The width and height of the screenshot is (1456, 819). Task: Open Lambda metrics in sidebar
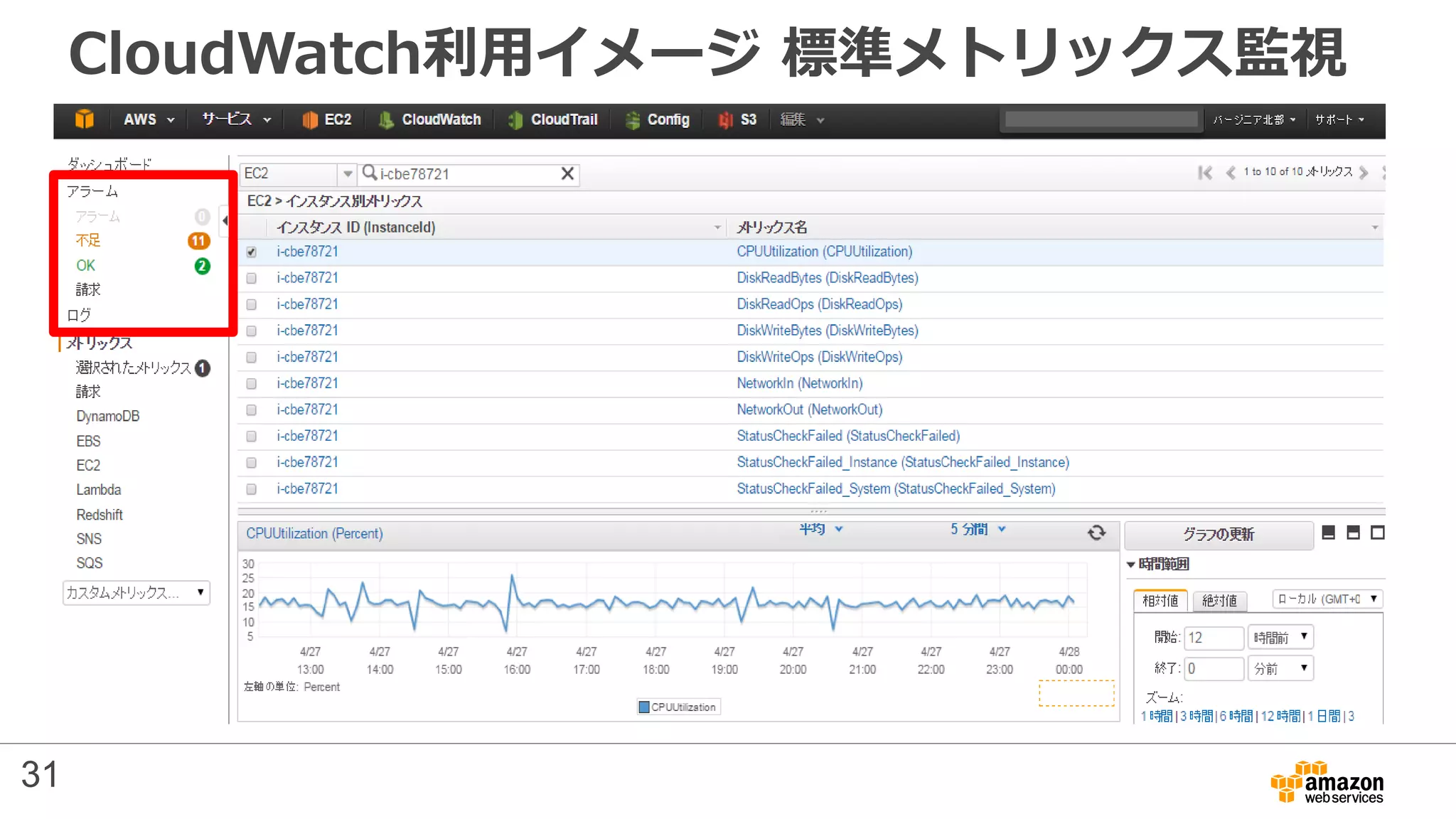coord(99,490)
